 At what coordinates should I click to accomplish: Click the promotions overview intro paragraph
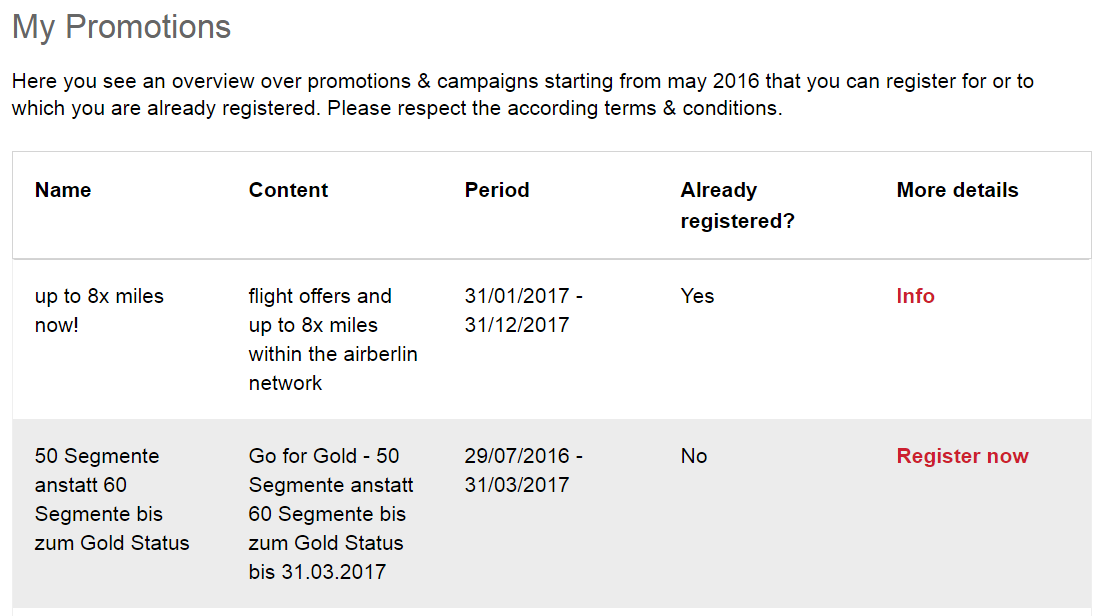click(523, 95)
